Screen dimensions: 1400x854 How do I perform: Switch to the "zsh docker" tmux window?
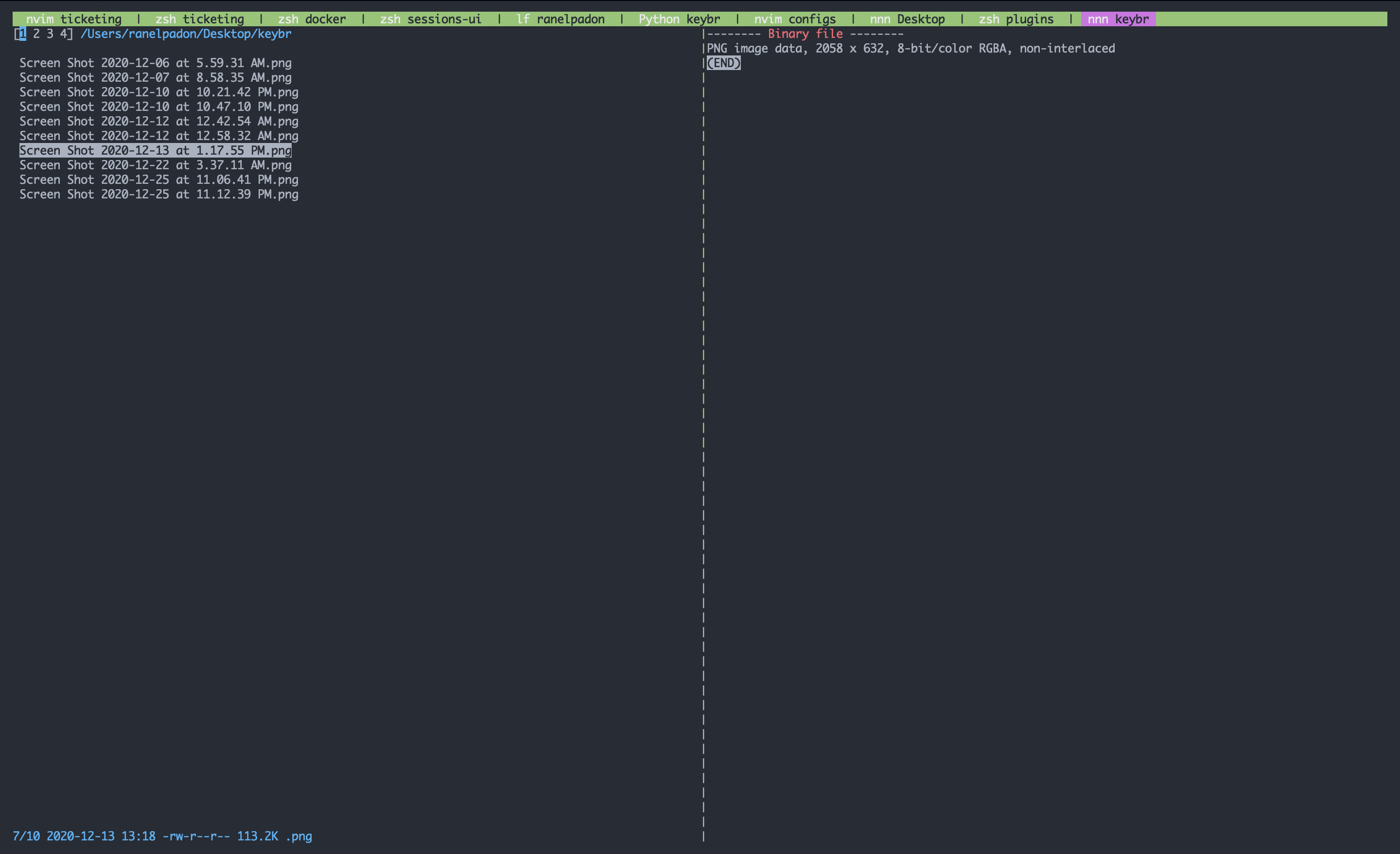(311, 19)
